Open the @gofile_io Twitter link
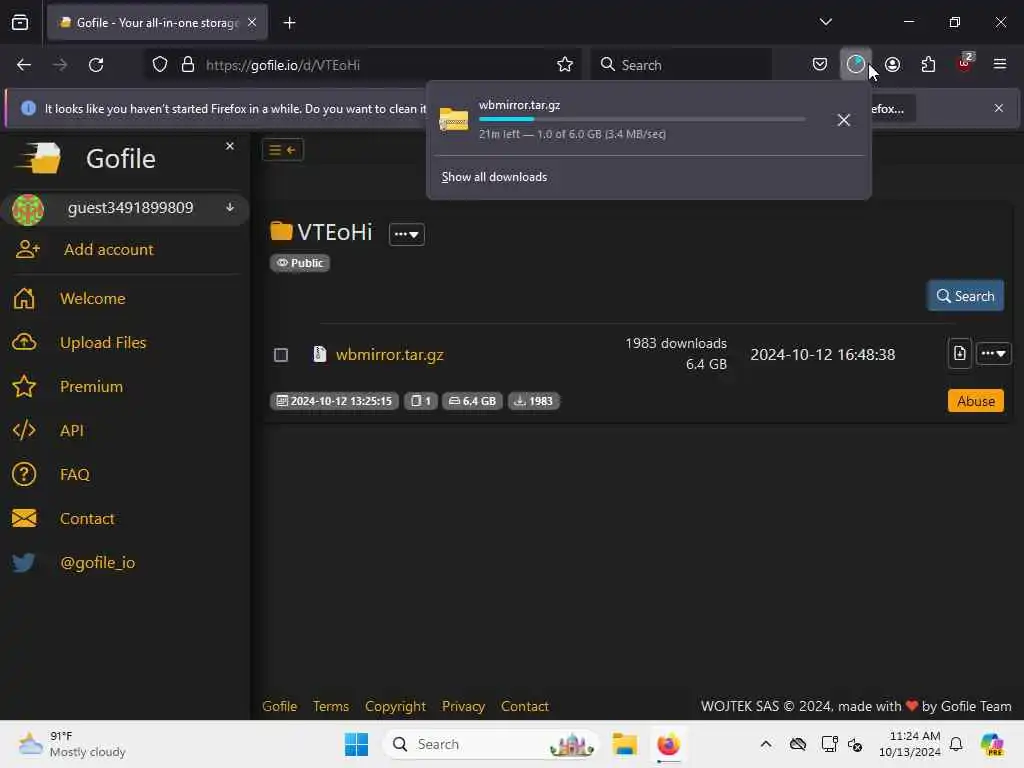 97,562
